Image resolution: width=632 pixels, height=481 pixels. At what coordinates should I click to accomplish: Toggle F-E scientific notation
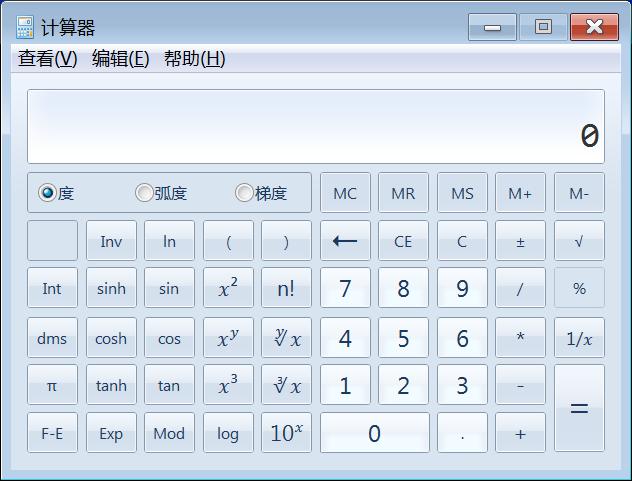pos(52,432)
